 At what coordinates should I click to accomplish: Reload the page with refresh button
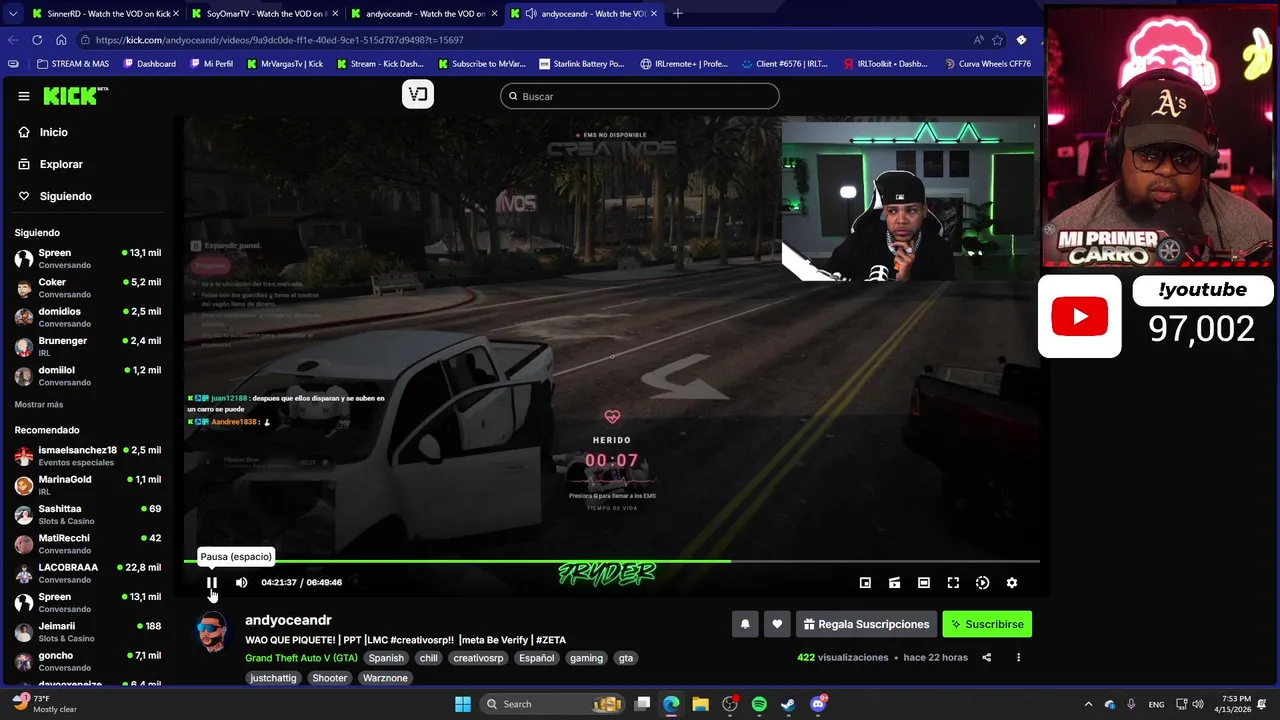[37, 40]
